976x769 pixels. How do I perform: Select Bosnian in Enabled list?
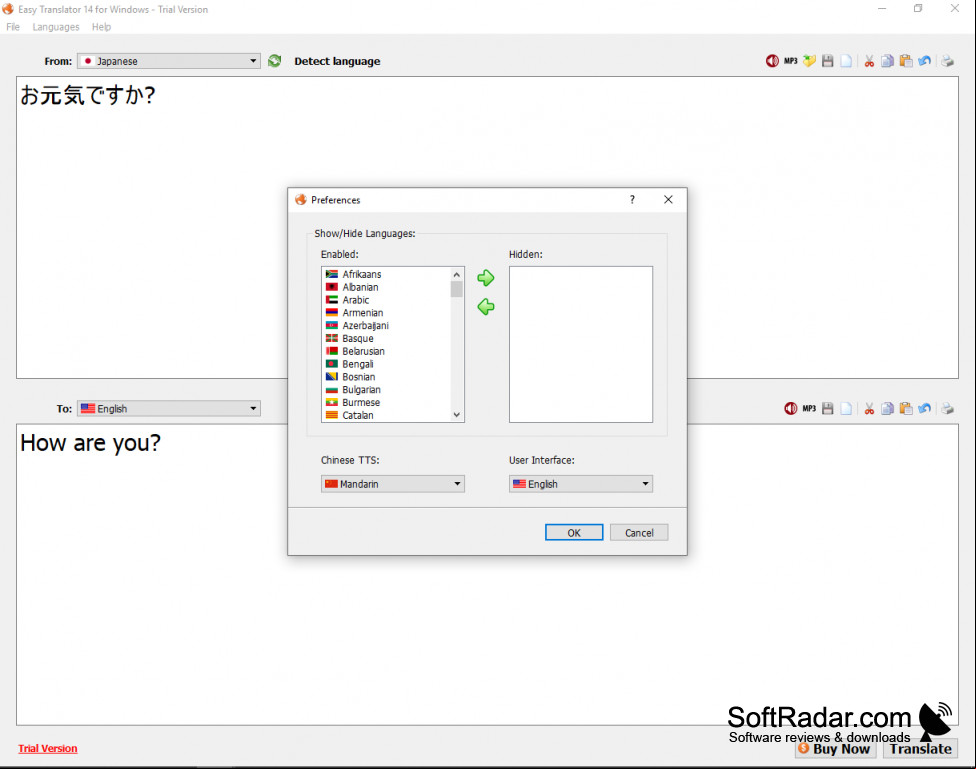tap(386, 377)
